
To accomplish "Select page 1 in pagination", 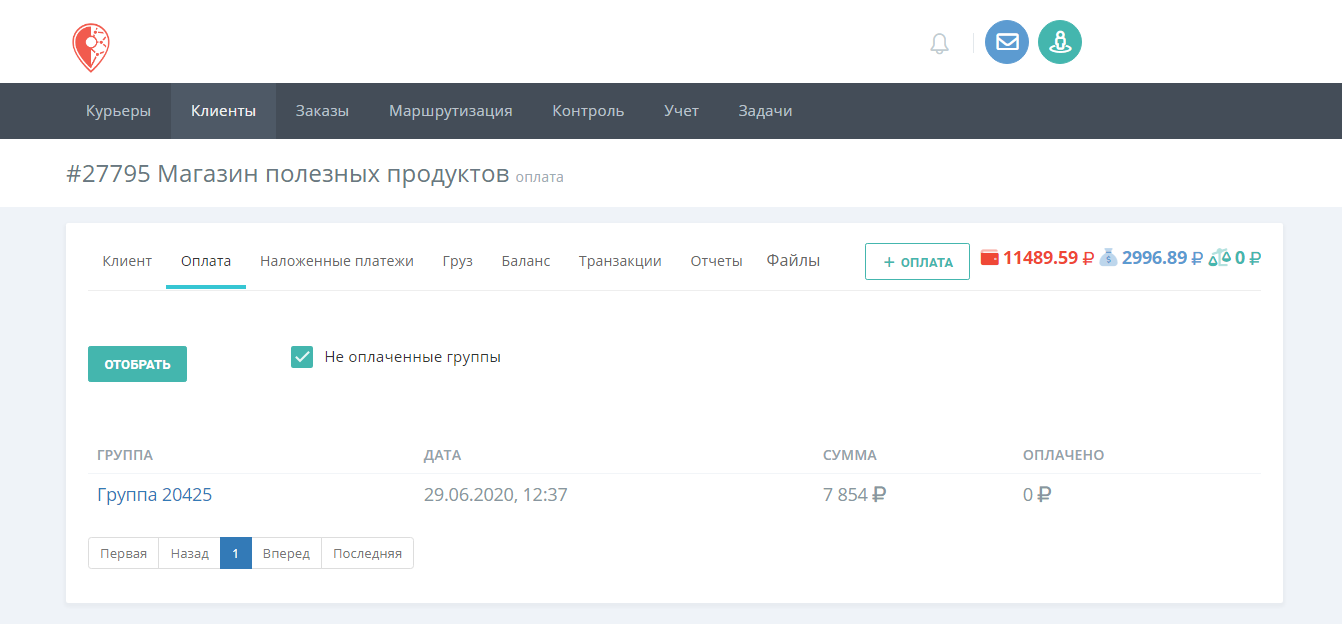I will [236, 553].
